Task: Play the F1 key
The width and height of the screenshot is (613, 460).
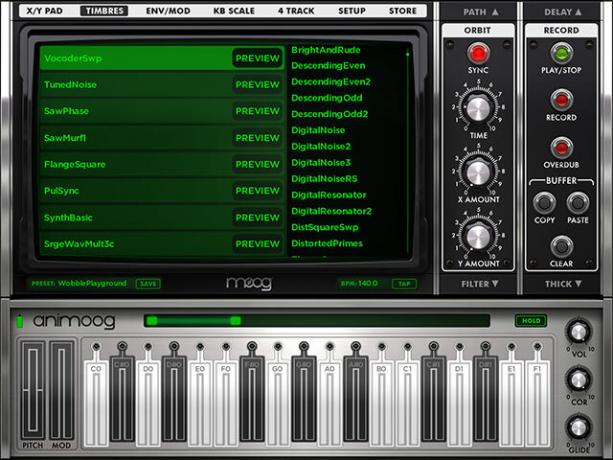Action: [537, 405]
